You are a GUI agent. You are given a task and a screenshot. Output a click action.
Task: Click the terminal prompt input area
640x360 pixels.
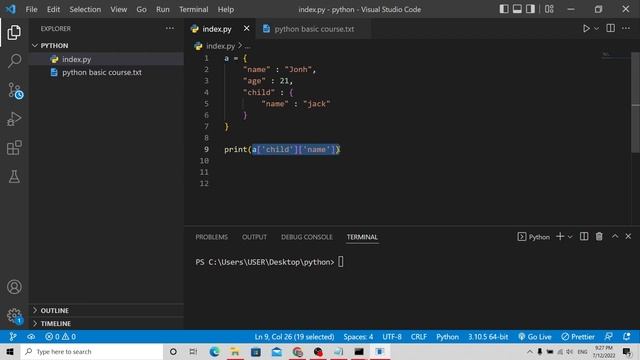[341, 262]
